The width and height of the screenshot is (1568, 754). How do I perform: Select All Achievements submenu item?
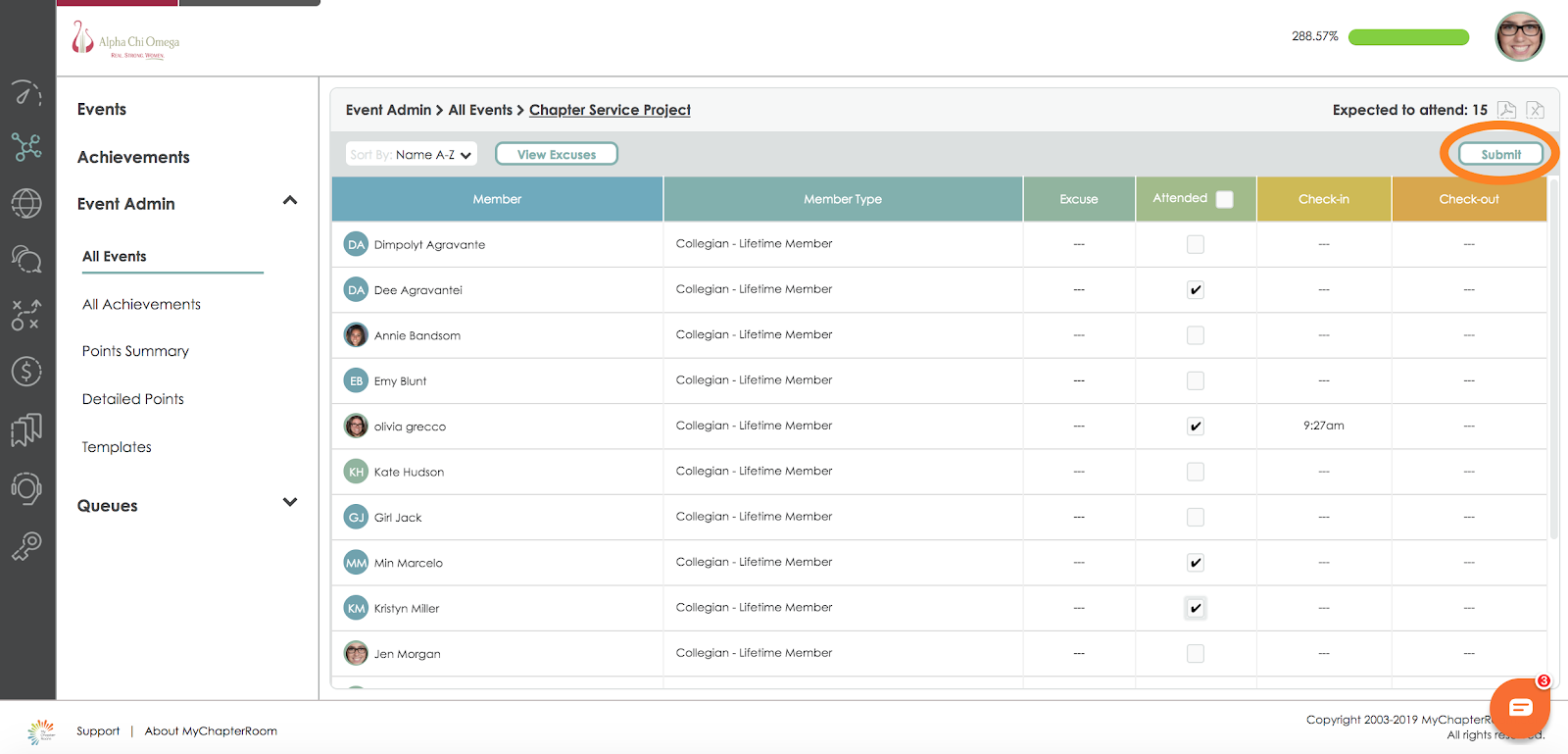(x=141, y=304)
